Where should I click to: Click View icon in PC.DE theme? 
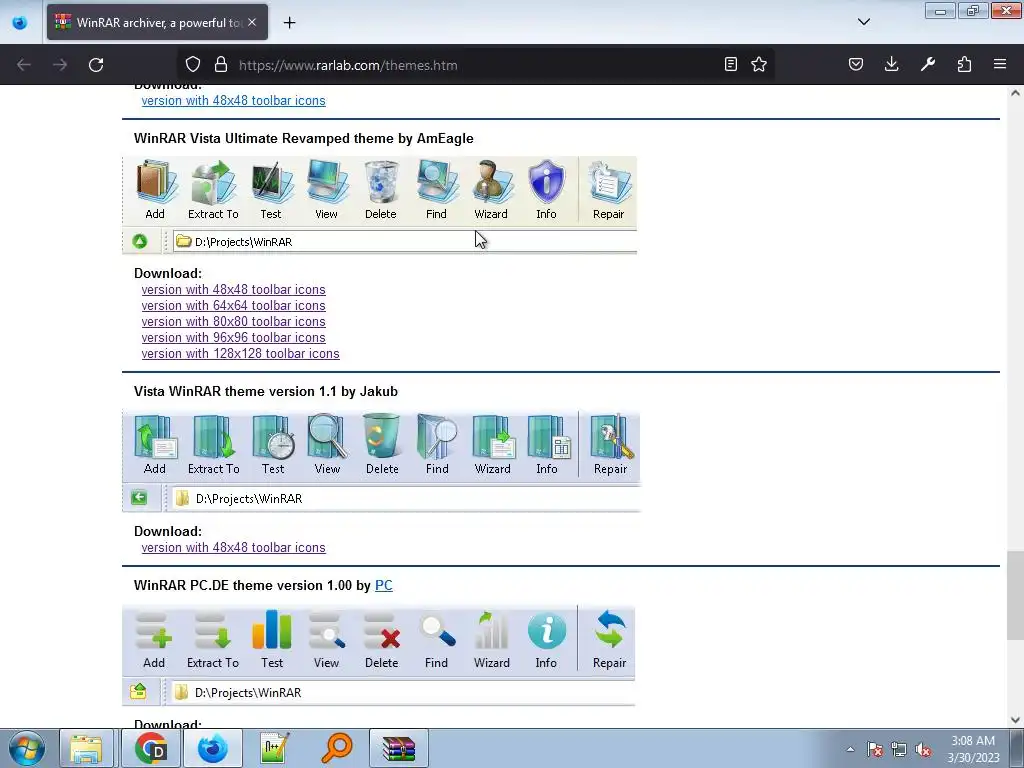(x=327, y=630)
